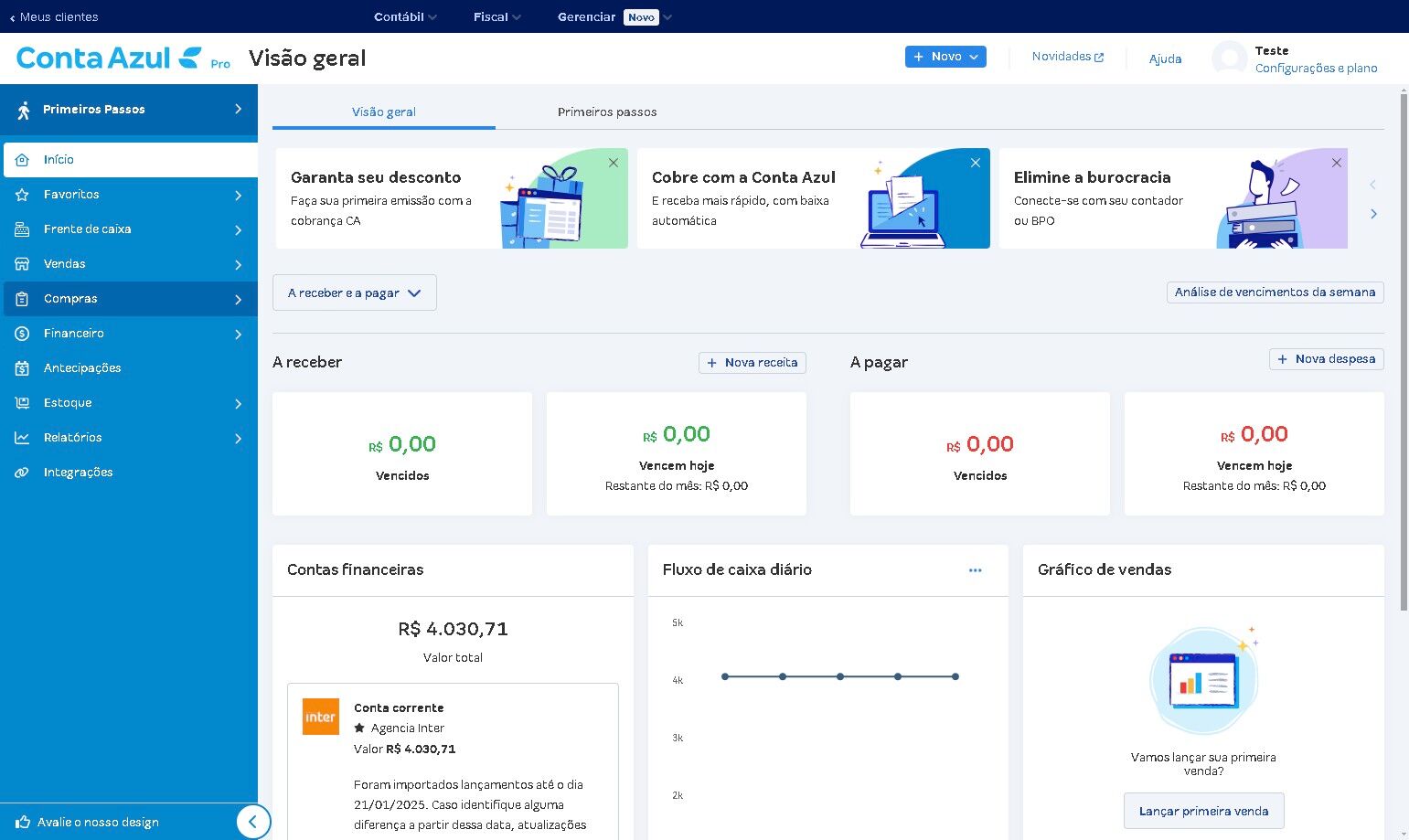Open the Novo dropdown button
The width and height of the screenshot is (1409, 840).
[945, 57]
